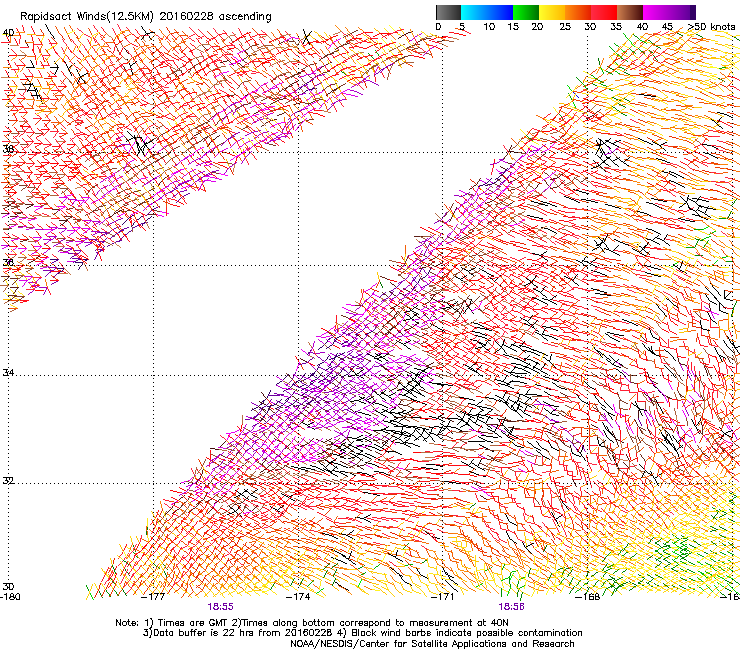This screenshot has width=740, height=650.
Task: Click the orange 25-30 knots legend swatch
Action: [x=578, y=12]
